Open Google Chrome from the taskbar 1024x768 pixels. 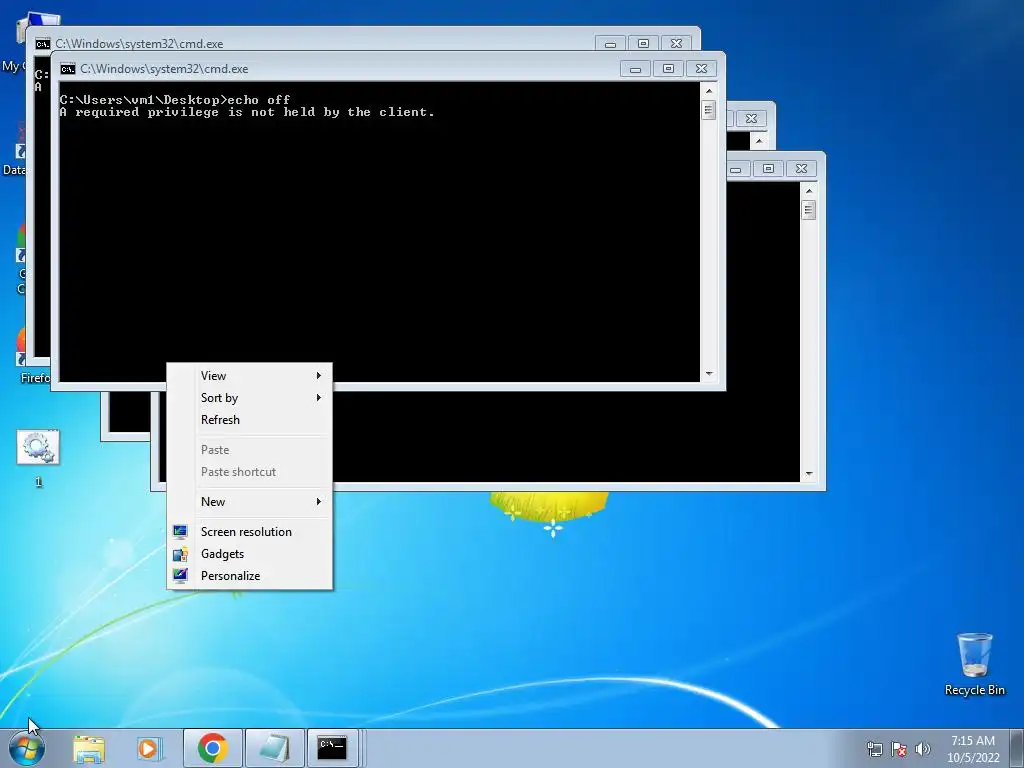point(212,748)
